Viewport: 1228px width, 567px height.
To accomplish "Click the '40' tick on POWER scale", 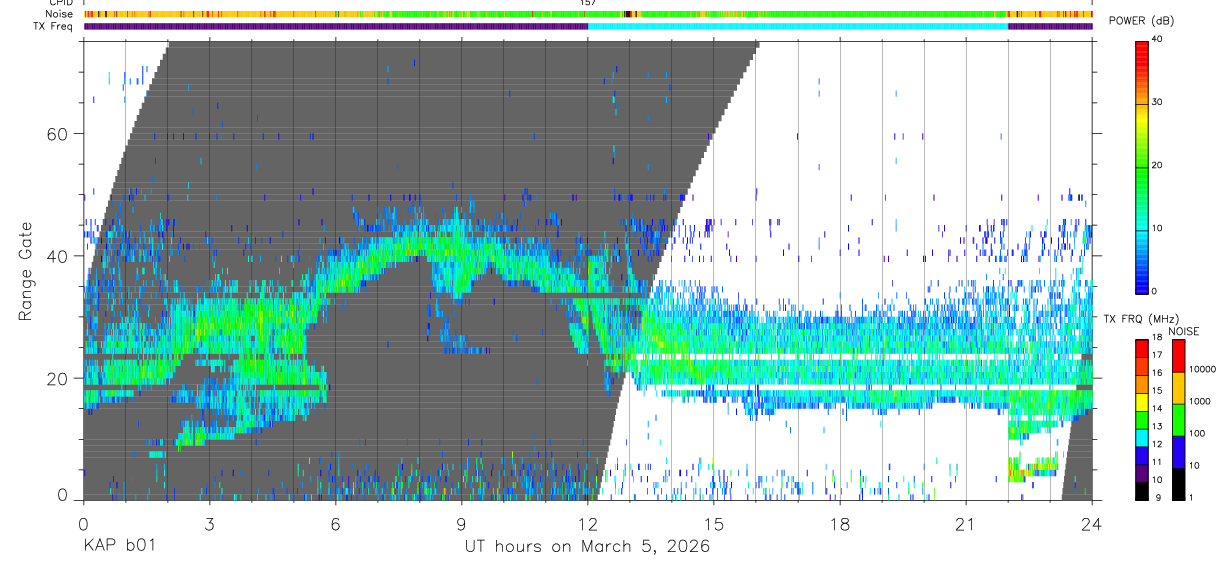I will tap(1158, 39).
